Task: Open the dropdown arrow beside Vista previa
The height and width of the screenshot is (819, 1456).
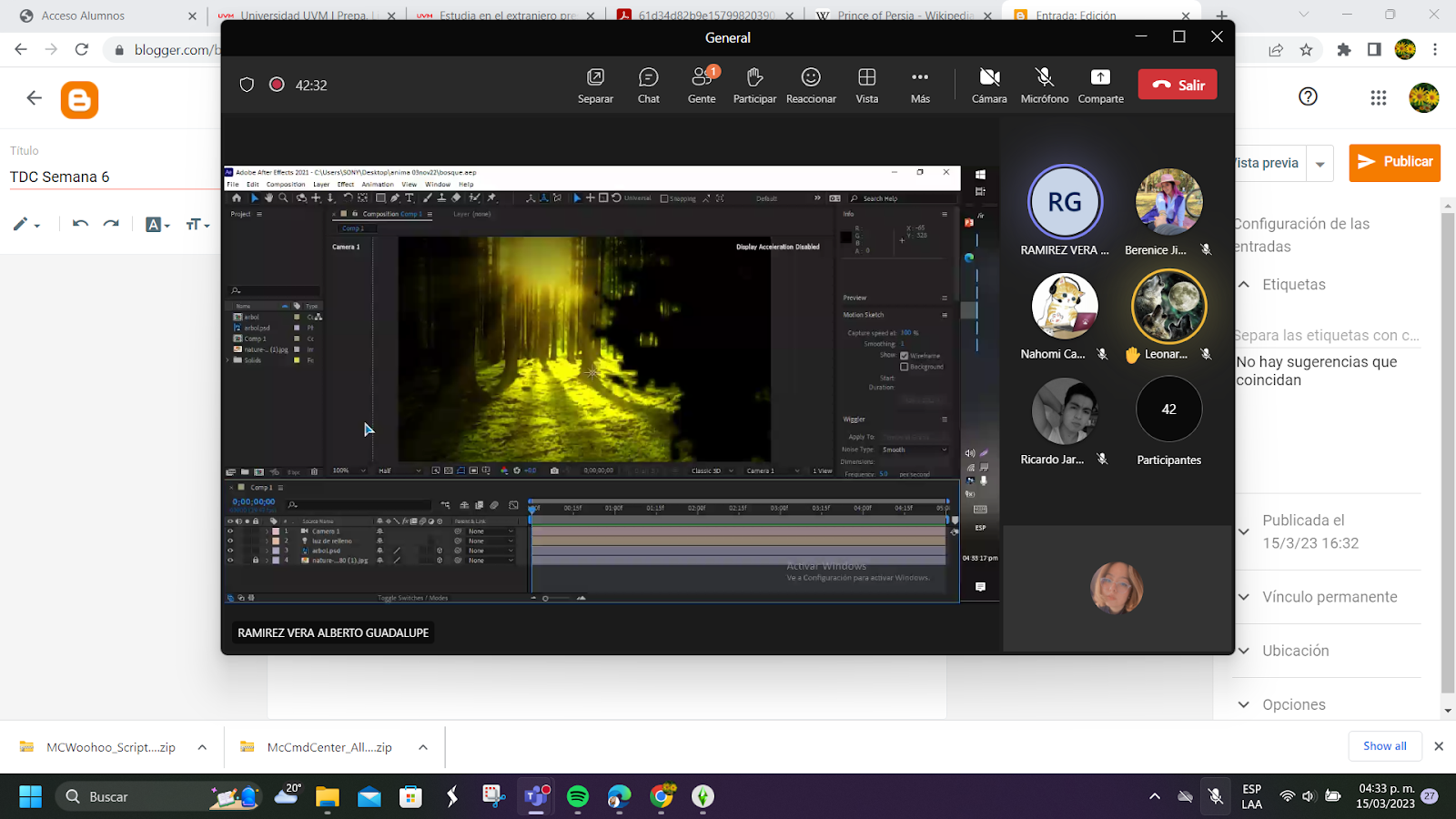Action: [x=1319, y=165]
